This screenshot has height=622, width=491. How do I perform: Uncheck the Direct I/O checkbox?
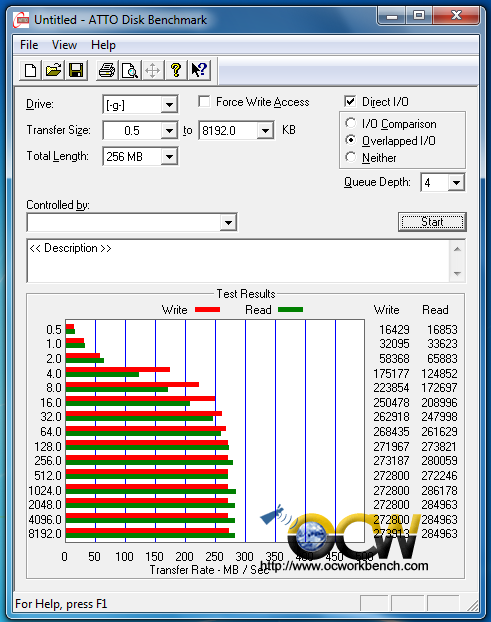(350, 102)
